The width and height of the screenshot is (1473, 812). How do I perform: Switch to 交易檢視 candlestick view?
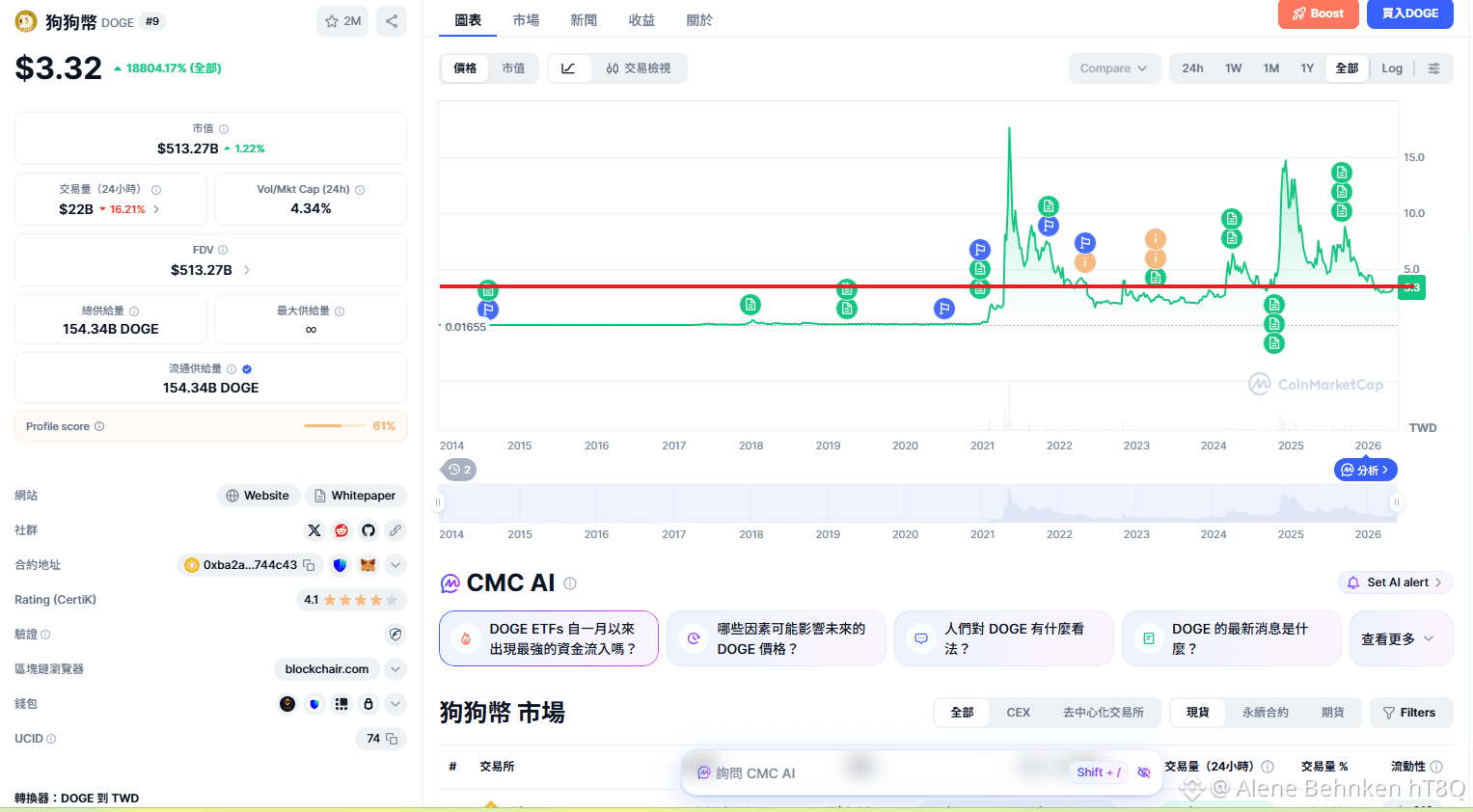pos(639,68)
